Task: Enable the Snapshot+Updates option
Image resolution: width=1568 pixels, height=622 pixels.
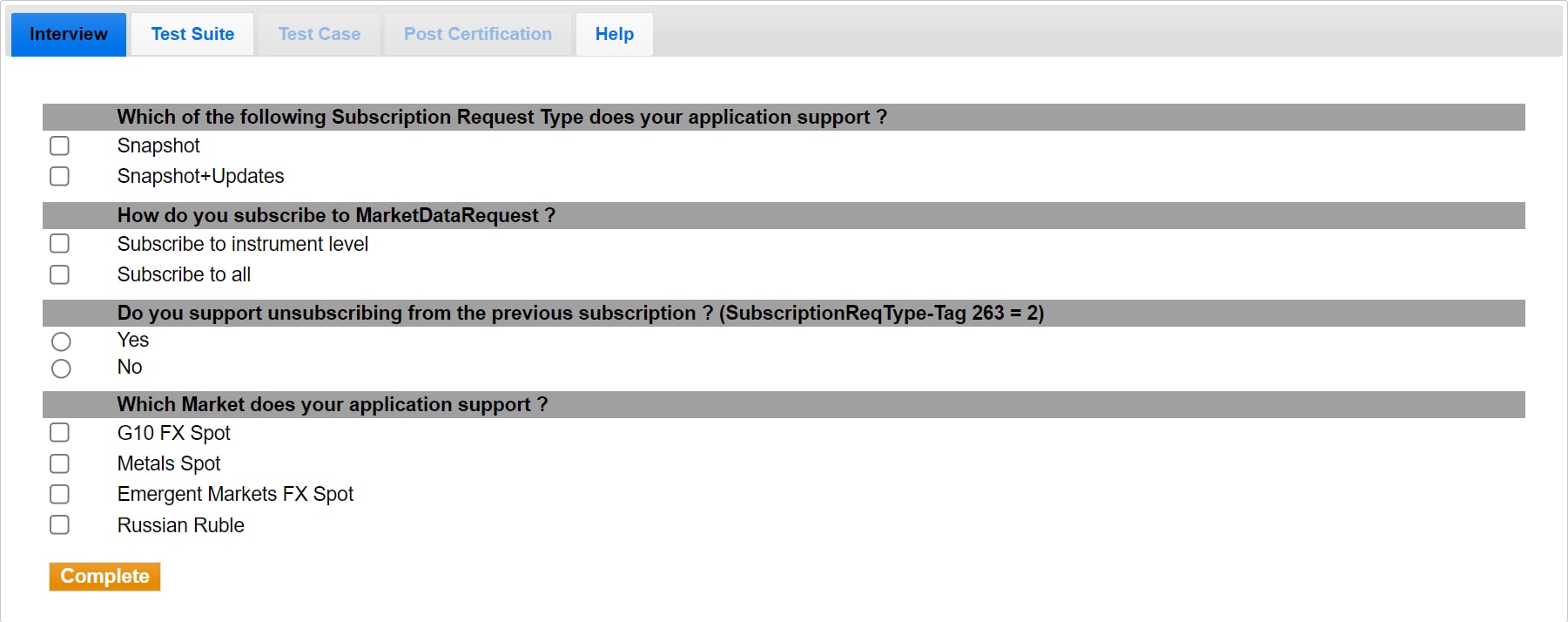Action: (x=59, y=176)
